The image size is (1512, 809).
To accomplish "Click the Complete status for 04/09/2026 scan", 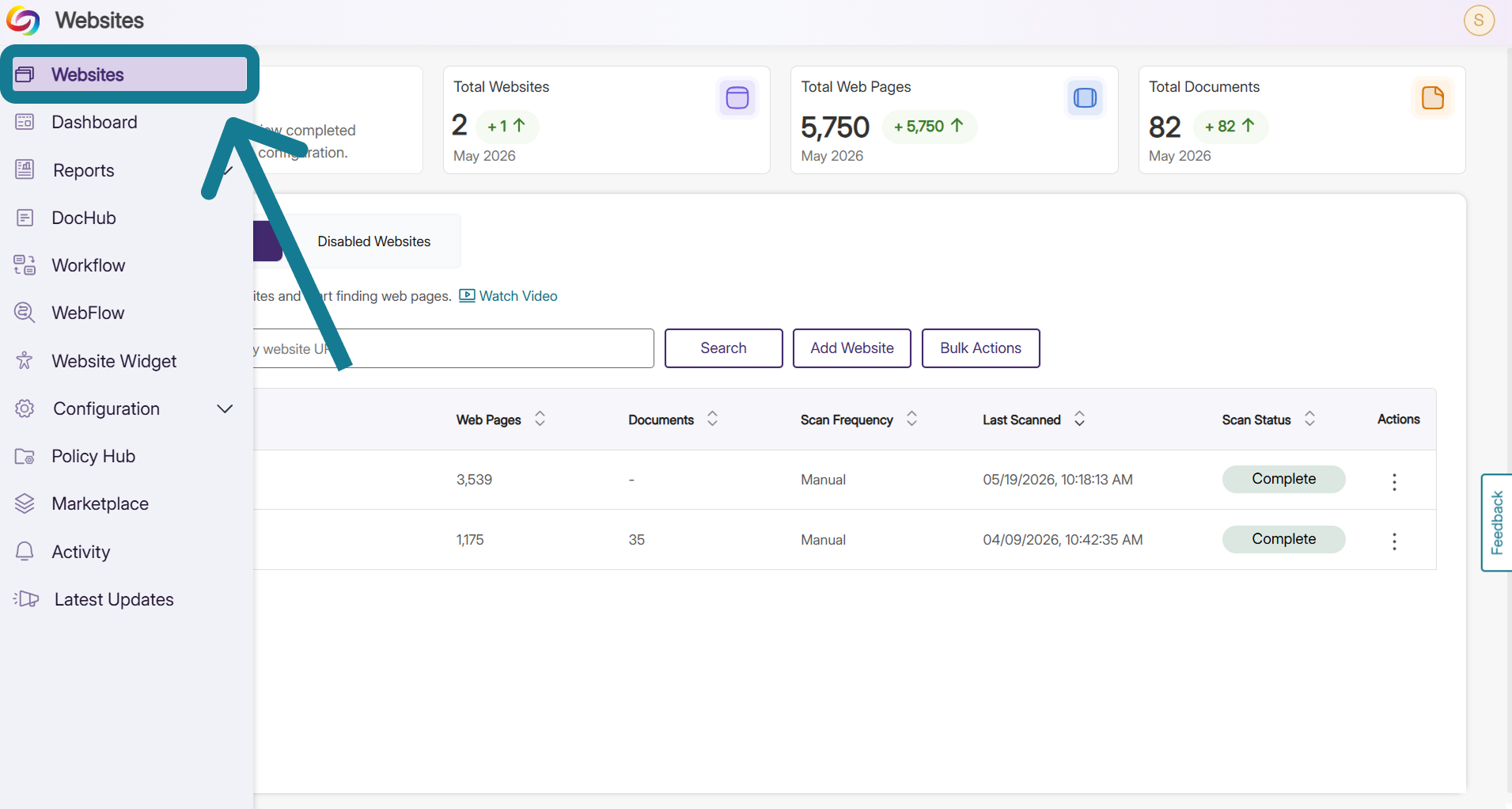I will pos(1283,539).
